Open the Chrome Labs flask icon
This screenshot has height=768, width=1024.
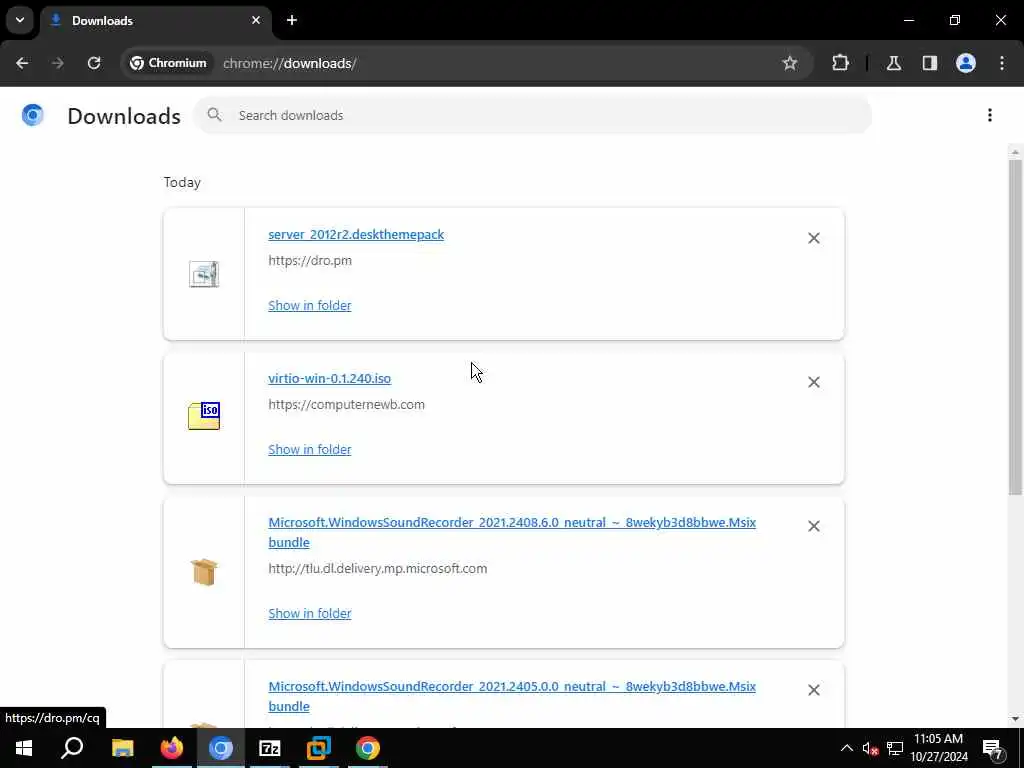coord(893,63)
